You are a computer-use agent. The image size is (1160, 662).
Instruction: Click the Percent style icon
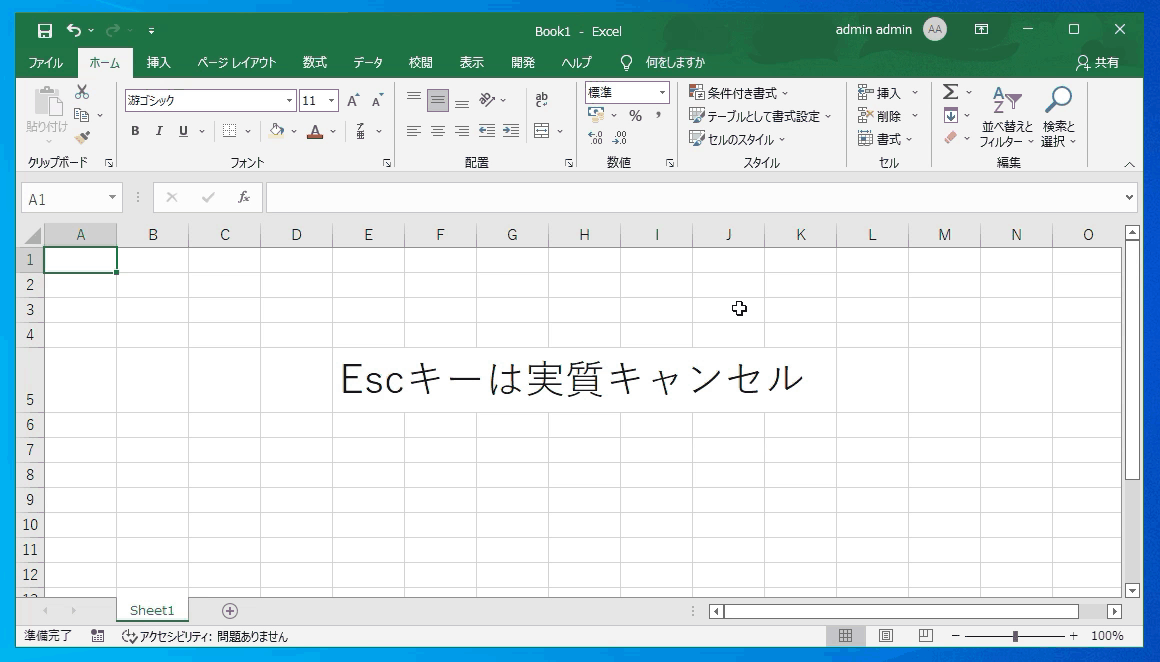click(x=635, y=115)
